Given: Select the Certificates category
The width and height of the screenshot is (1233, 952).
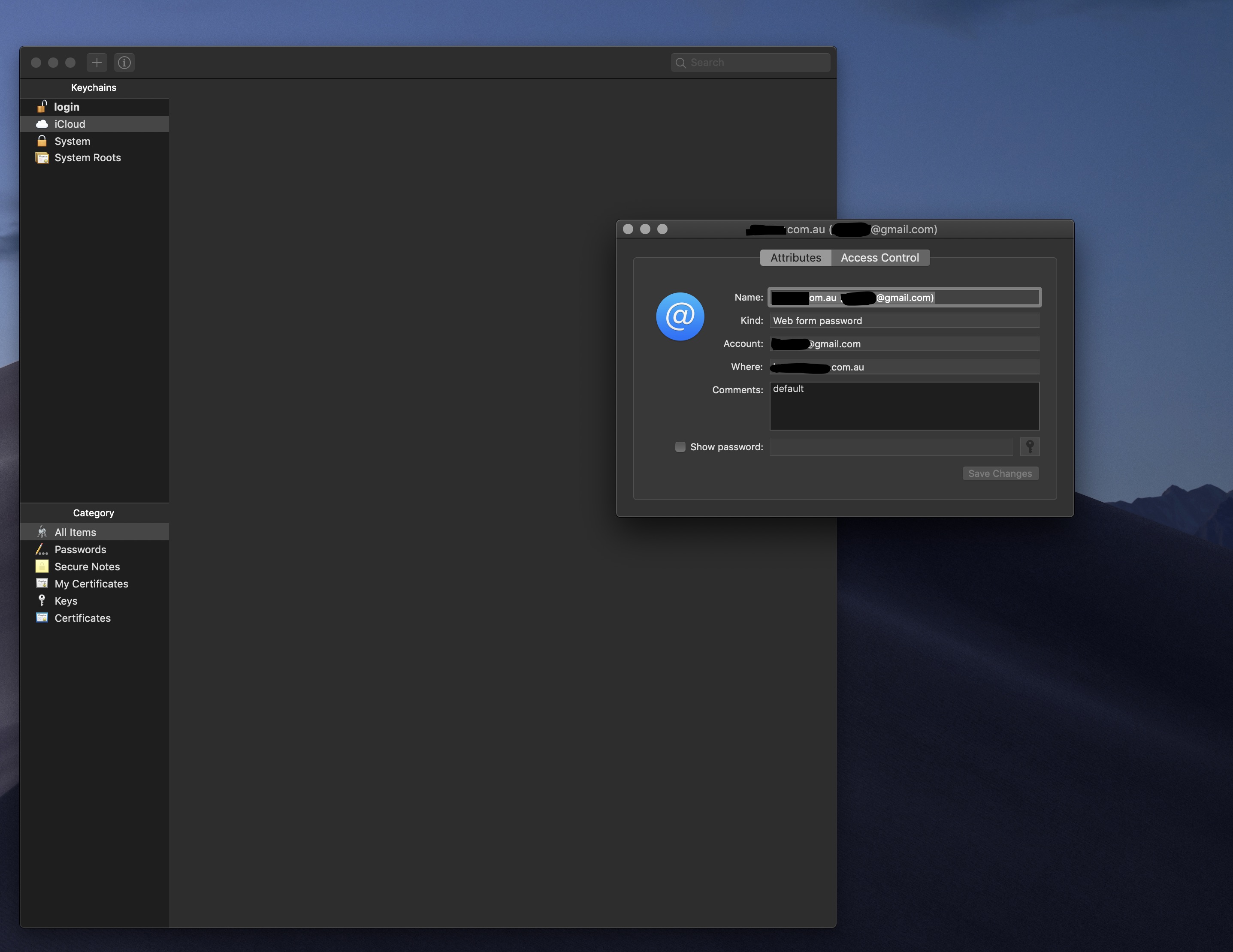Looking at the screenshot, I should pos(82,618).
